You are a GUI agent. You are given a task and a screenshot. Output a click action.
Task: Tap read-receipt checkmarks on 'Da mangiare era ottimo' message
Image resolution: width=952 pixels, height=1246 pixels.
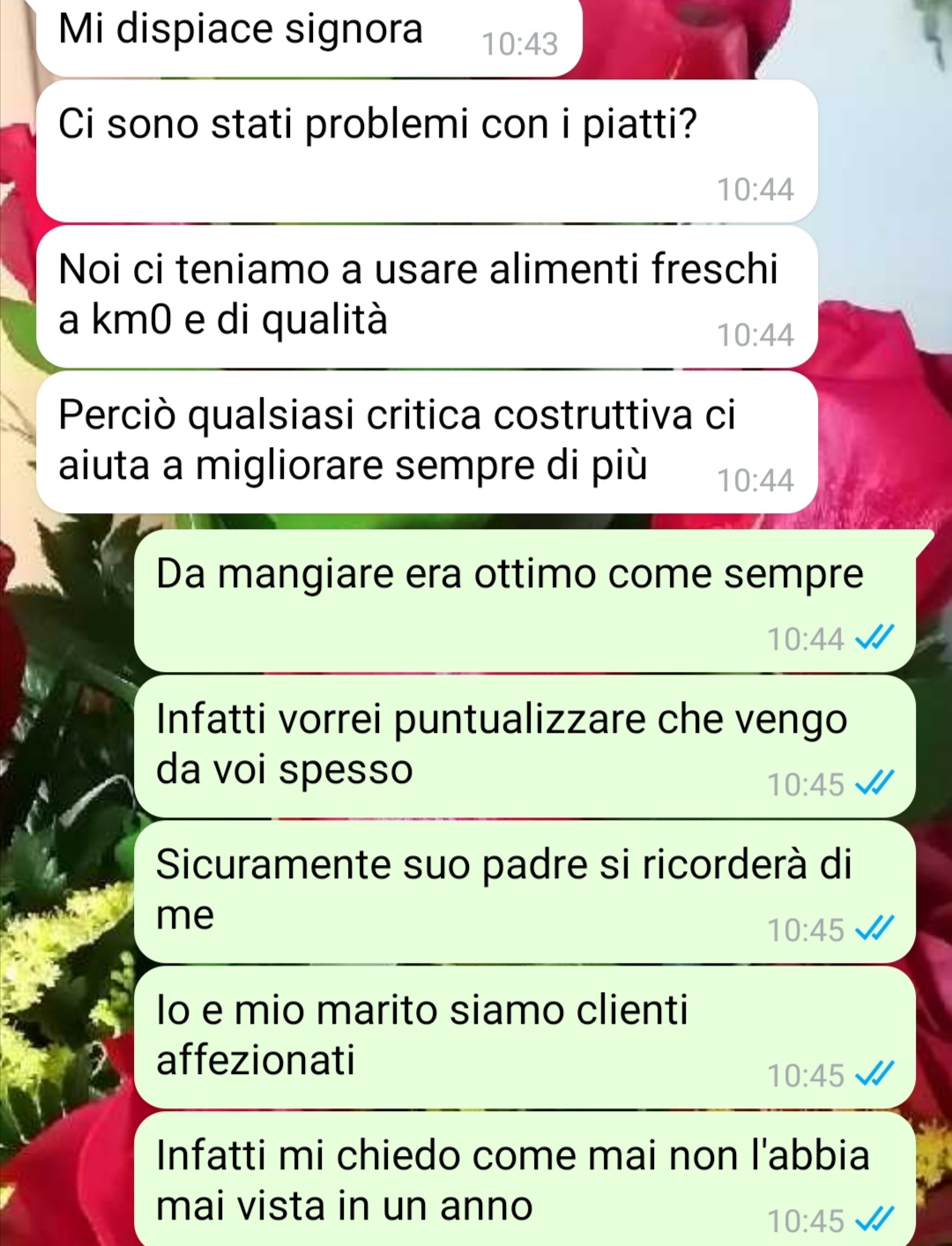coord(874,637)
